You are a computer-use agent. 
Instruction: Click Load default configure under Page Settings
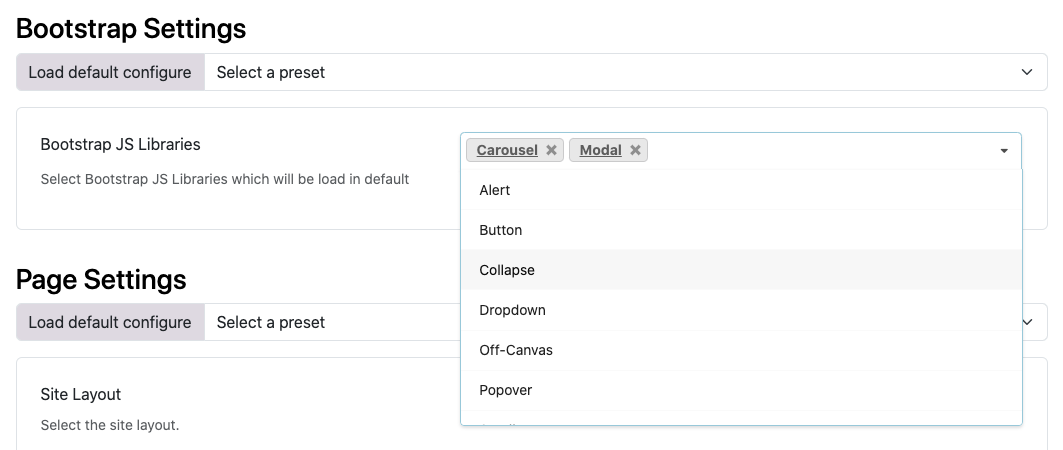[110, 323]
